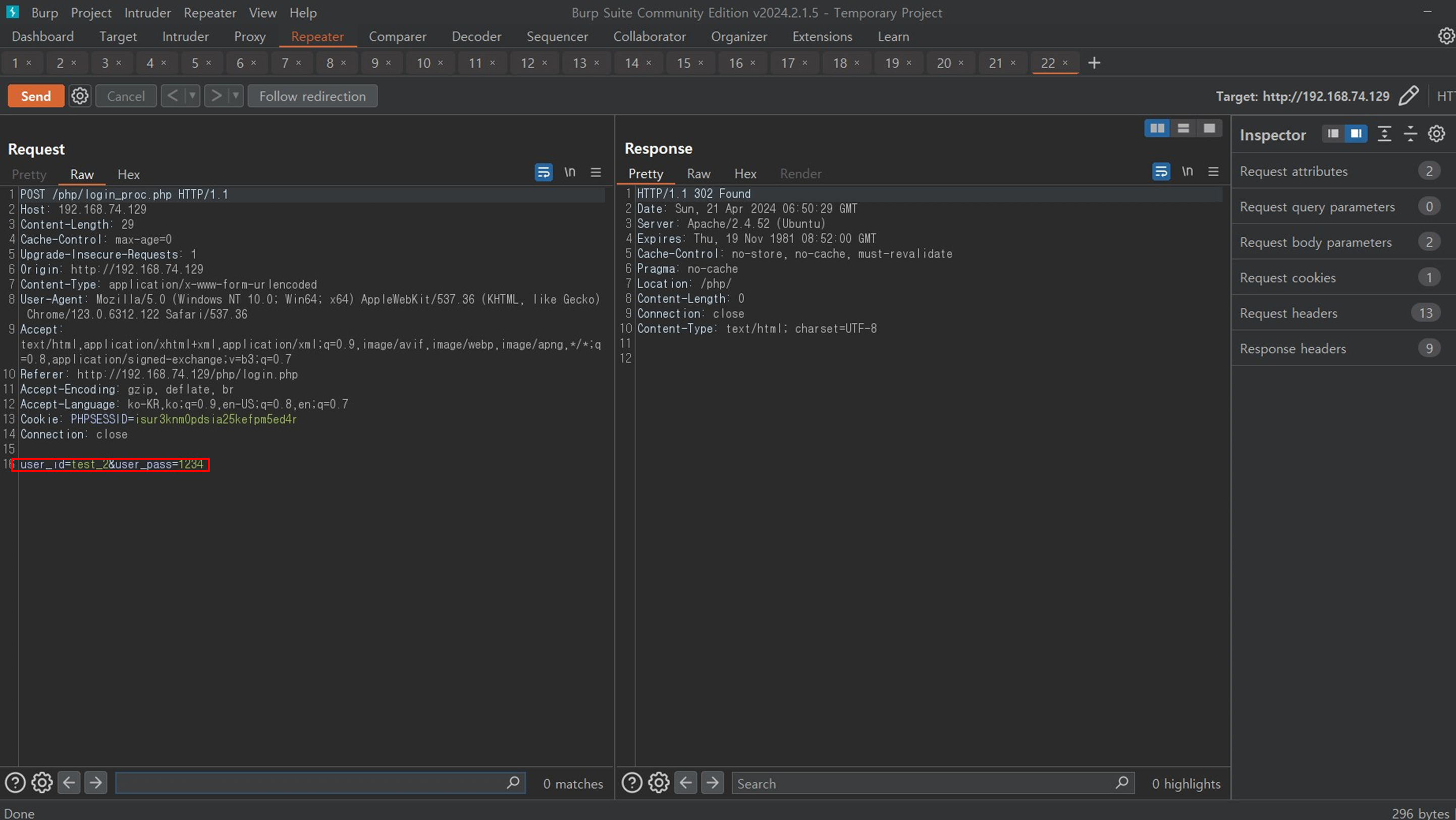Switch to side-by-side layout view
Image resolution: width=1456 pixels, height=820 pixels.
(1157, 128)
